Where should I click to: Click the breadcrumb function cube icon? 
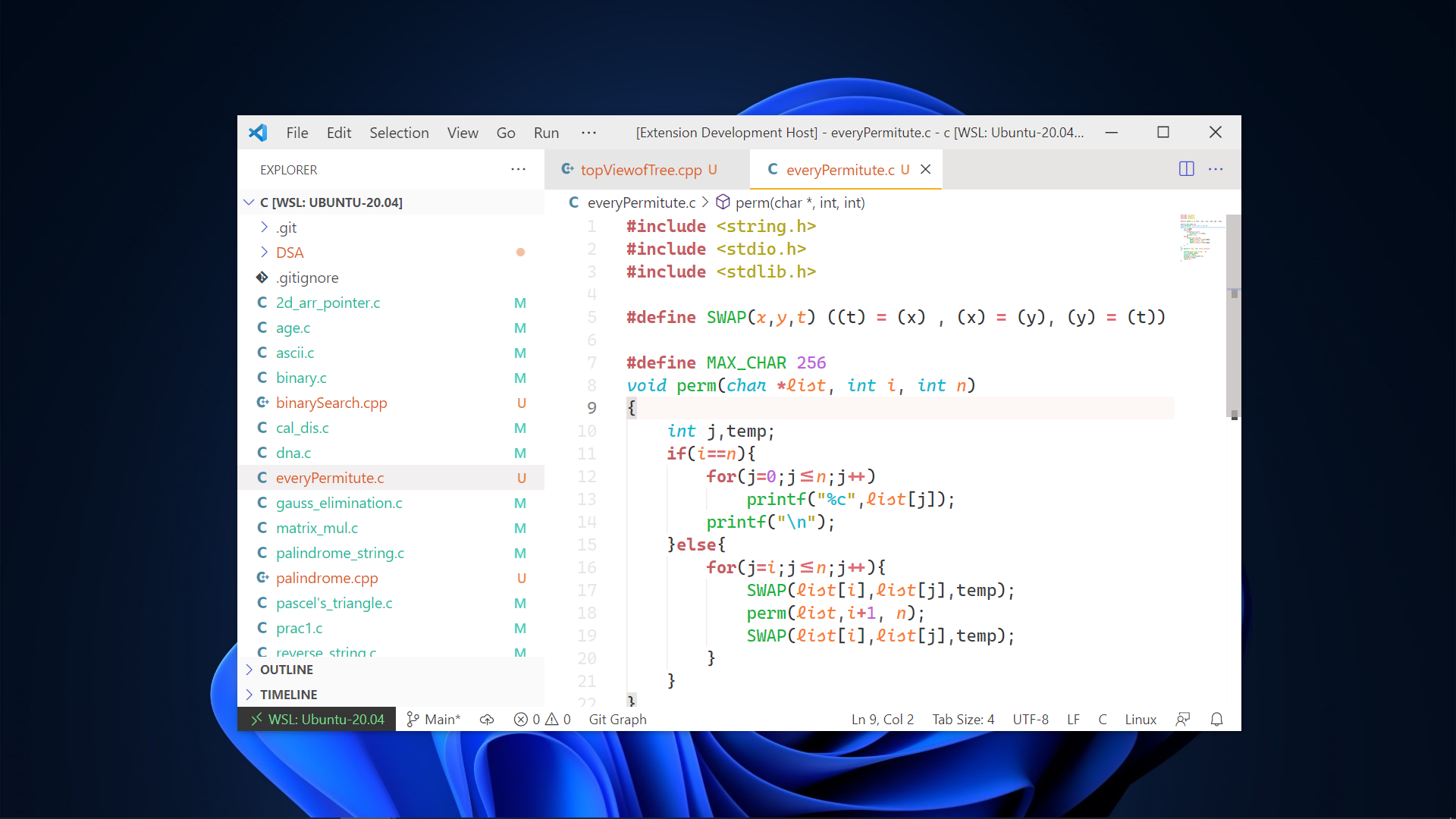(723, 202)
